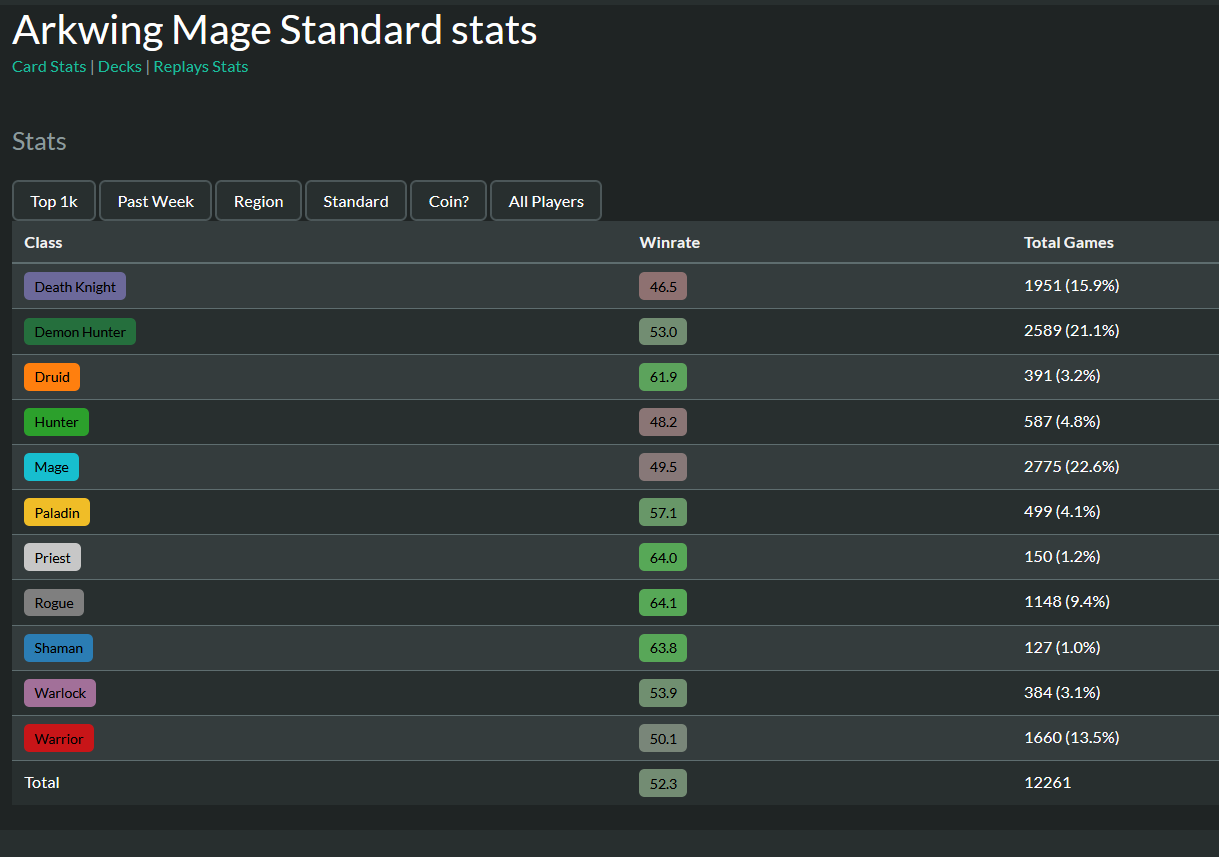
Task: Click the 63.8 winrate for Shaman
Action: [663, 648]
